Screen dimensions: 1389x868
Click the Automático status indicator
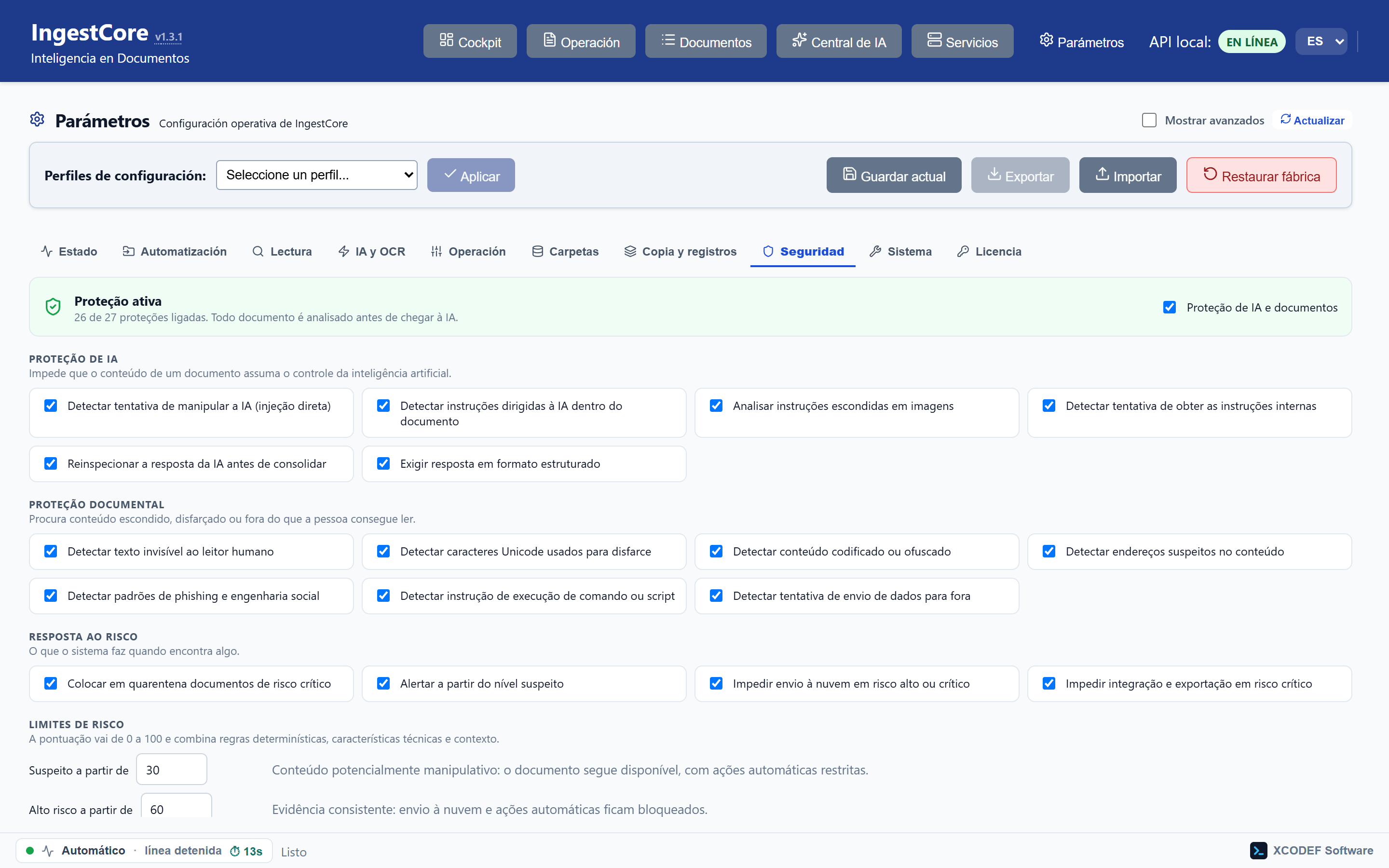(93, 851)
